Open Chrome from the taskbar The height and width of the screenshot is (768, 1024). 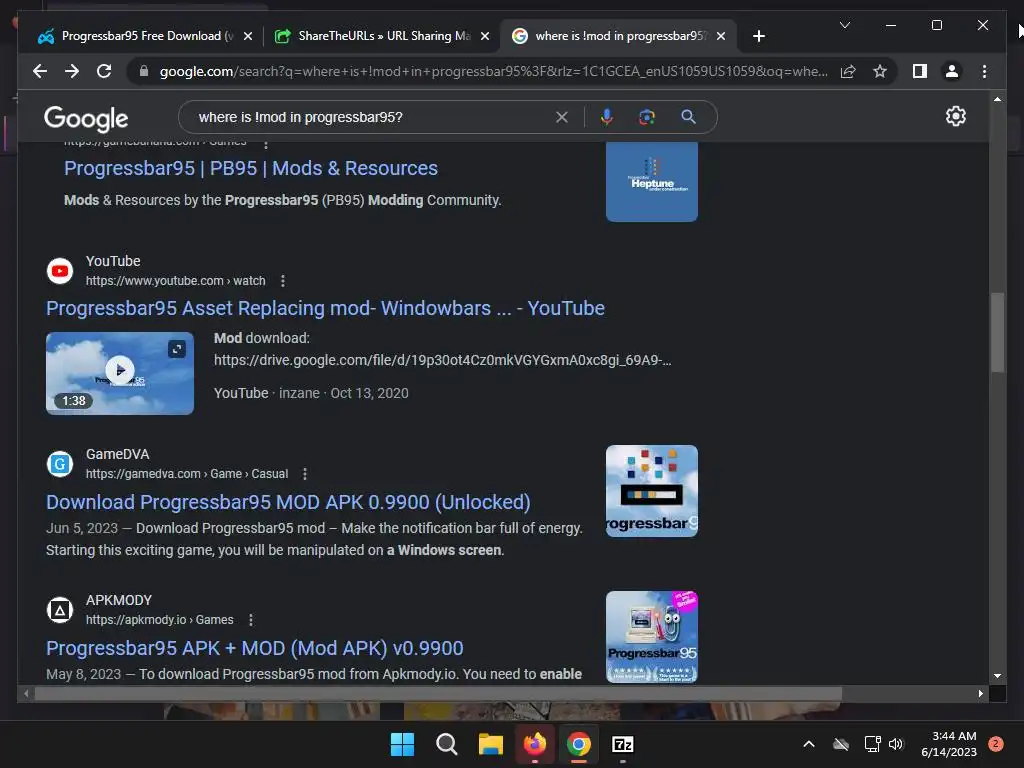579,744
